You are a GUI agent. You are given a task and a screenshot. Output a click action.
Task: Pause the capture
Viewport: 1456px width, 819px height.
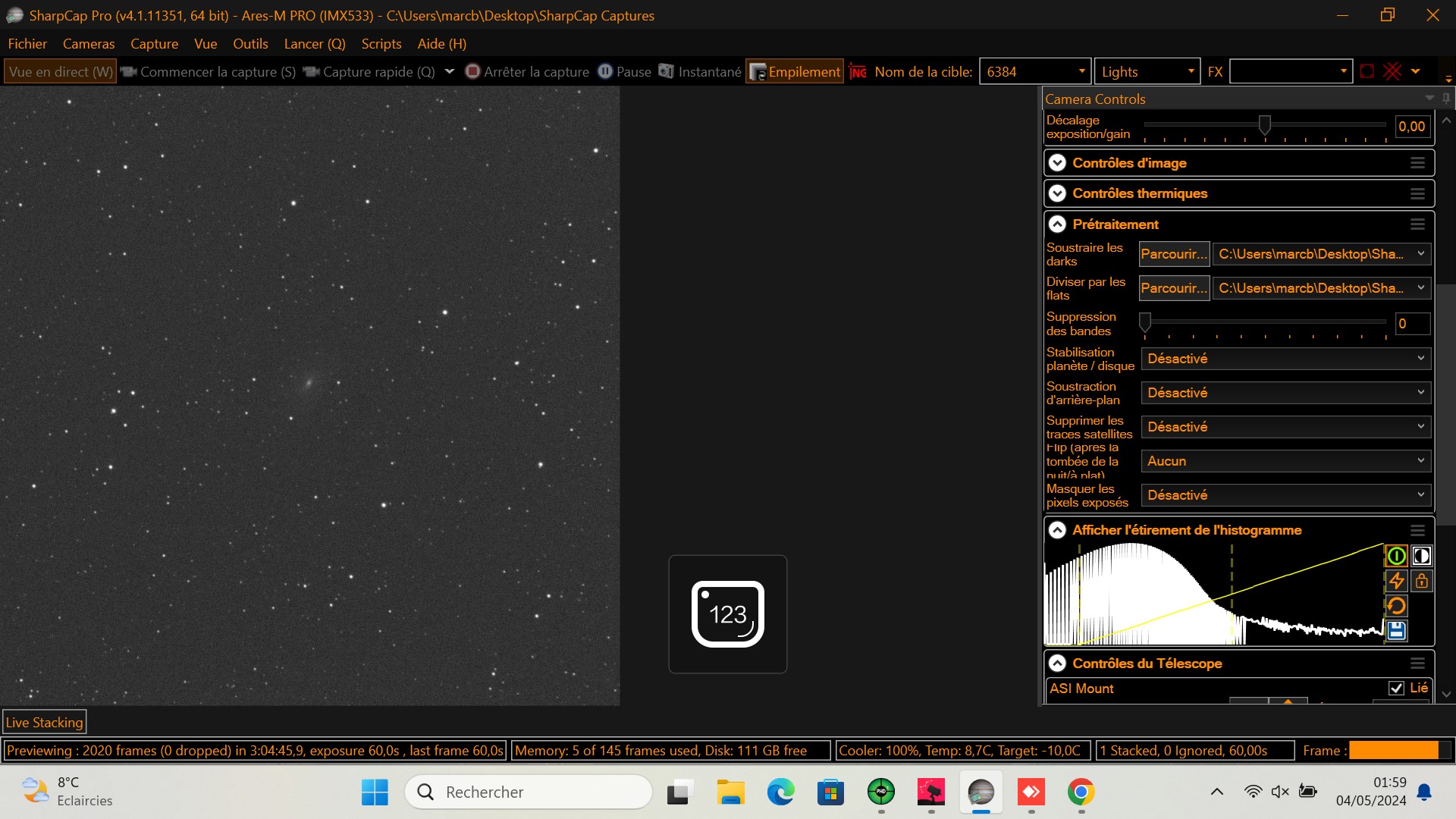pos(625,71)
